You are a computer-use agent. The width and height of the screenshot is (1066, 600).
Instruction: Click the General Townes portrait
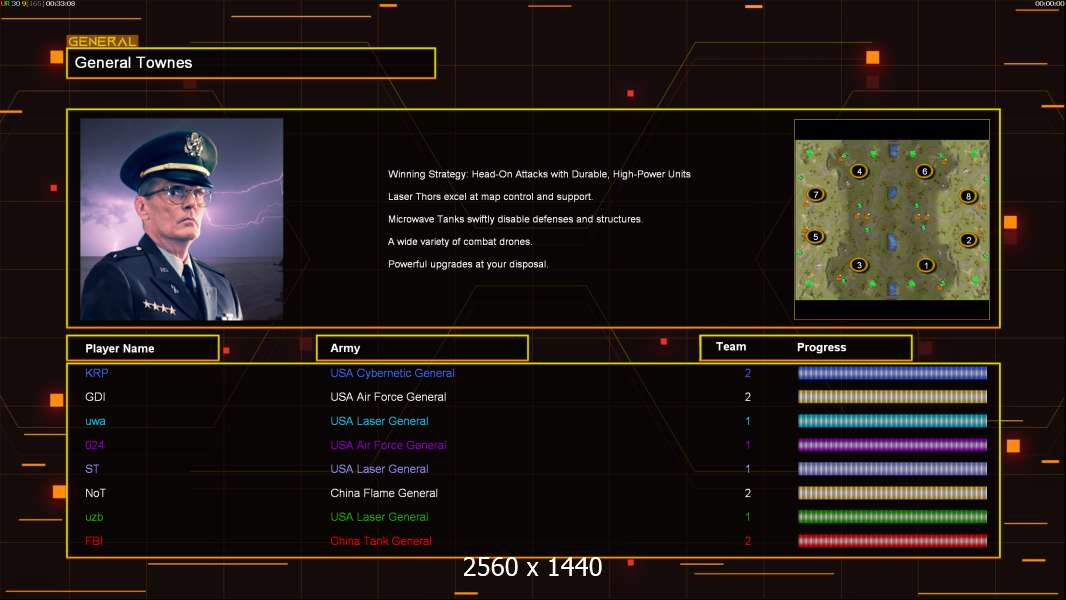[182, 219]
